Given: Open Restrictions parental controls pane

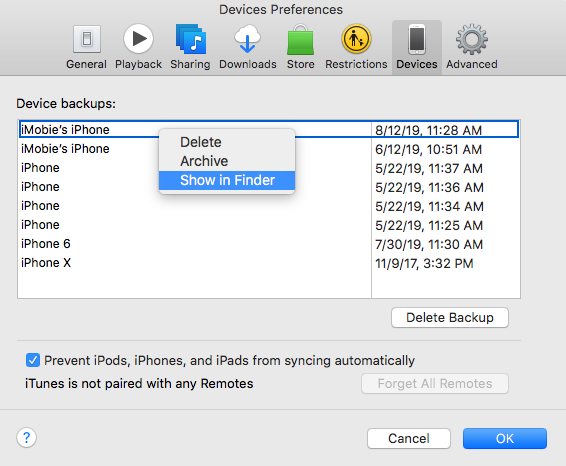Looking at the screenshot, I should 356,47.
